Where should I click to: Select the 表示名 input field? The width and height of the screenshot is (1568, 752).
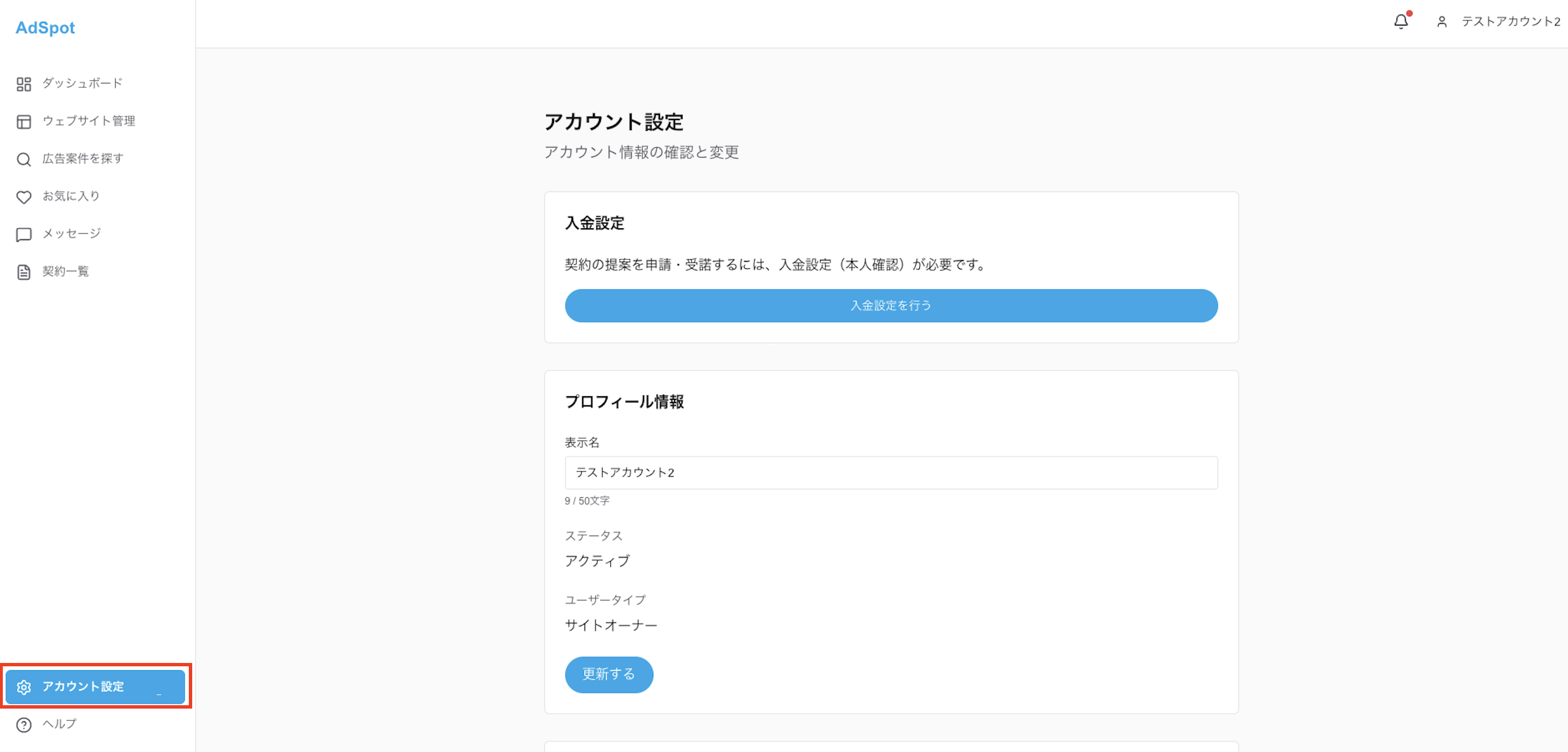891,472
